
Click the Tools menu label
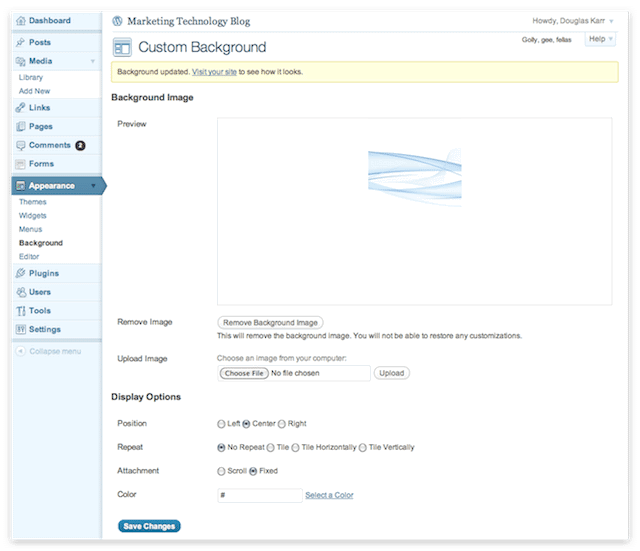click(40, 311)
